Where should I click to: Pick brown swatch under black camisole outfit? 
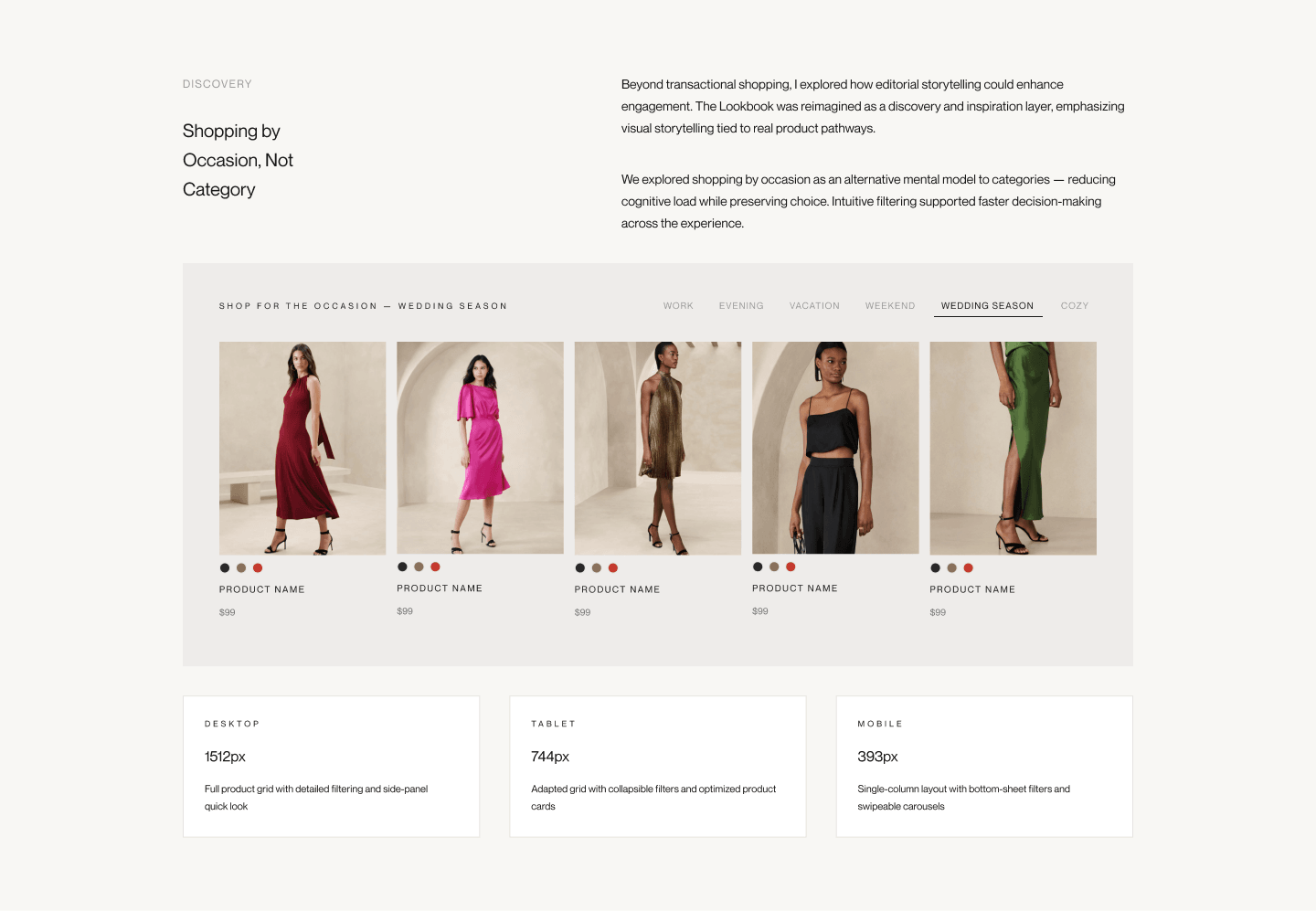[774, 567]
